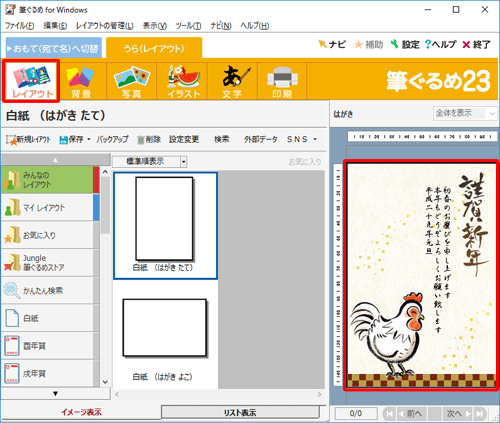Go to last page button
Screen dimensions: 500x423
coord(480,414)
